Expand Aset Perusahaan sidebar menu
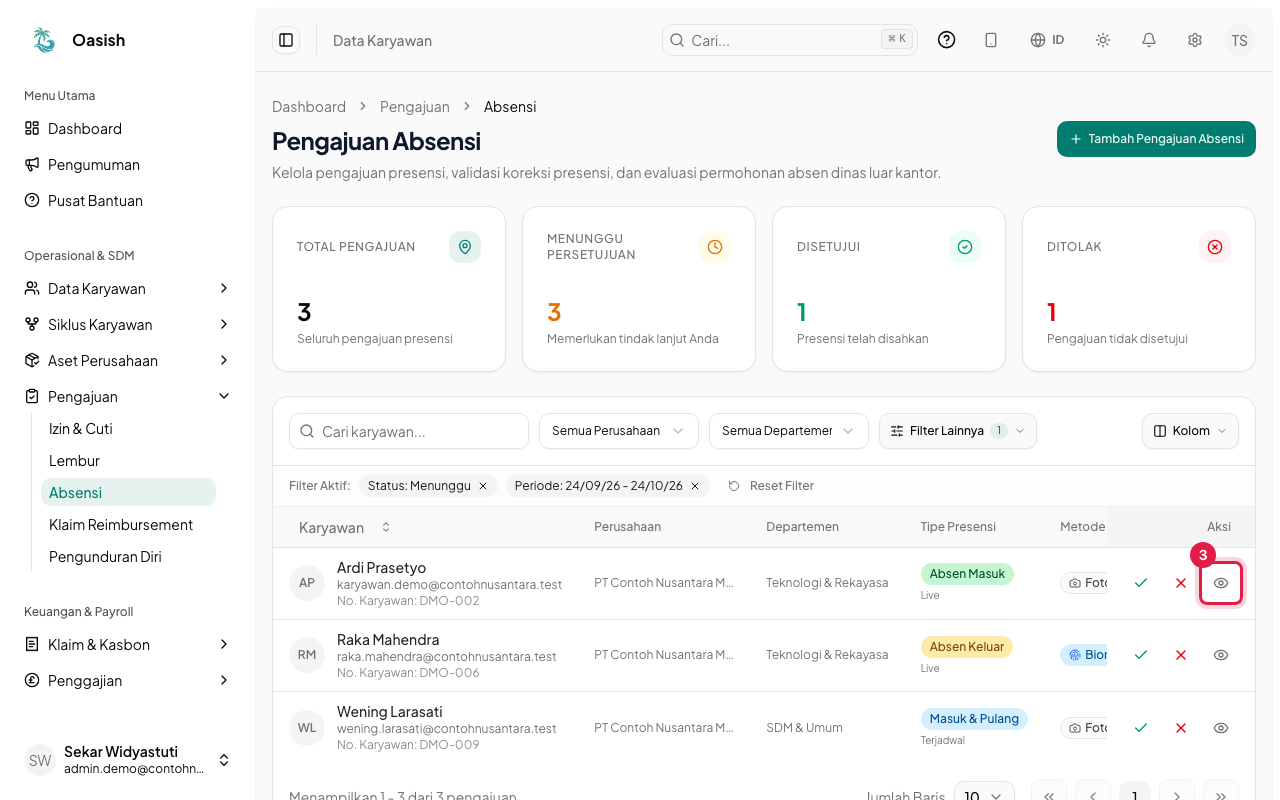 (x=128, y=361)
